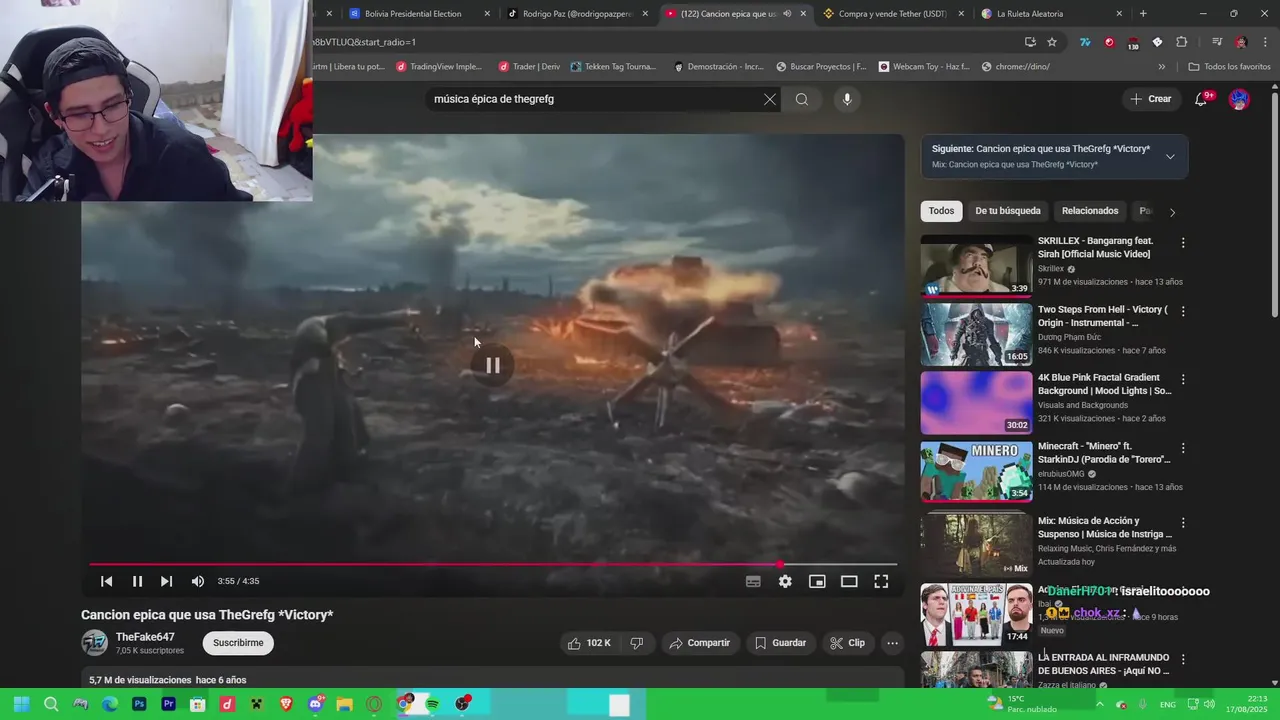Open the Chrome three-dot menu
Image resolution: width=1280 pixels, height=720 pixels.
point(1265,42)
